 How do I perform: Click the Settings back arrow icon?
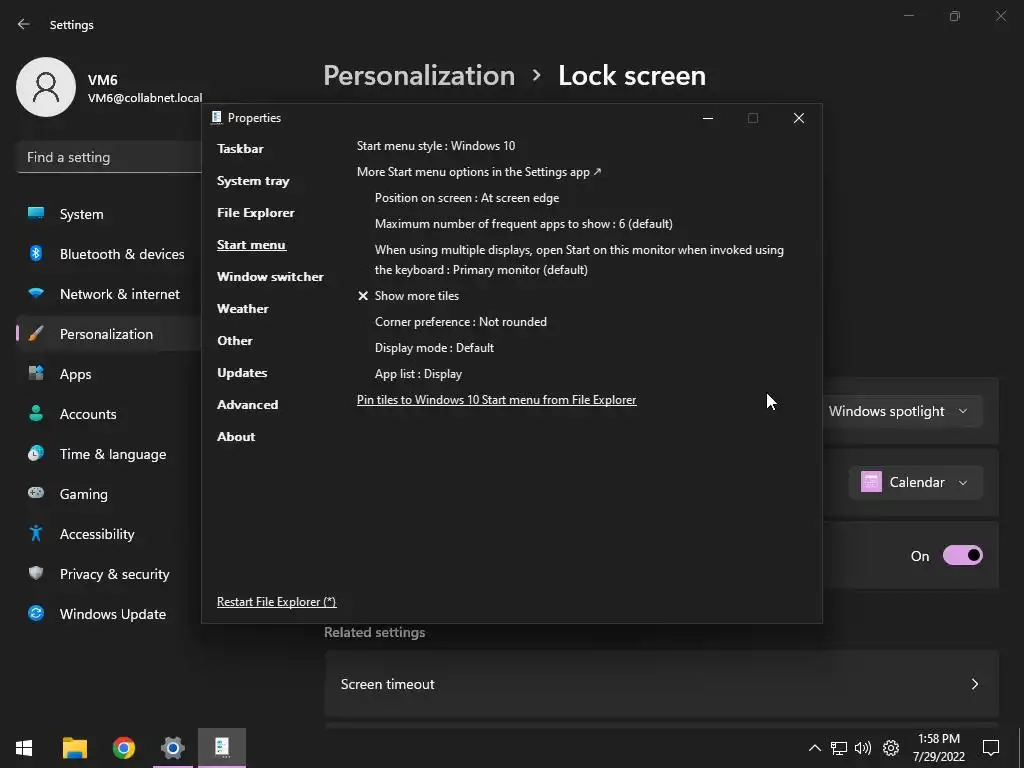[x=24, y=24]
